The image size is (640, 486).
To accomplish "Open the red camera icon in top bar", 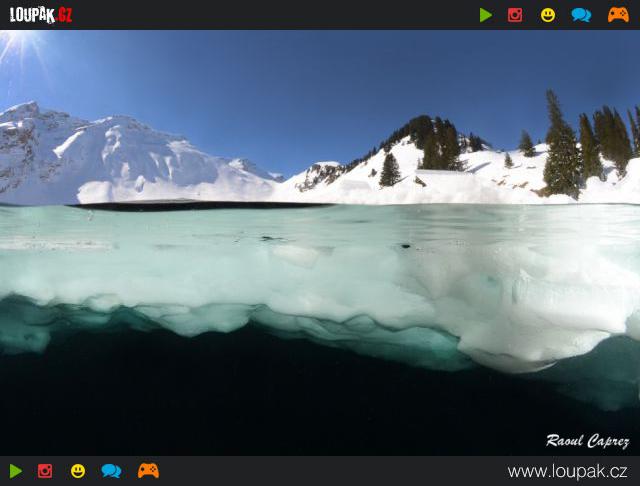I will [515, 15].
